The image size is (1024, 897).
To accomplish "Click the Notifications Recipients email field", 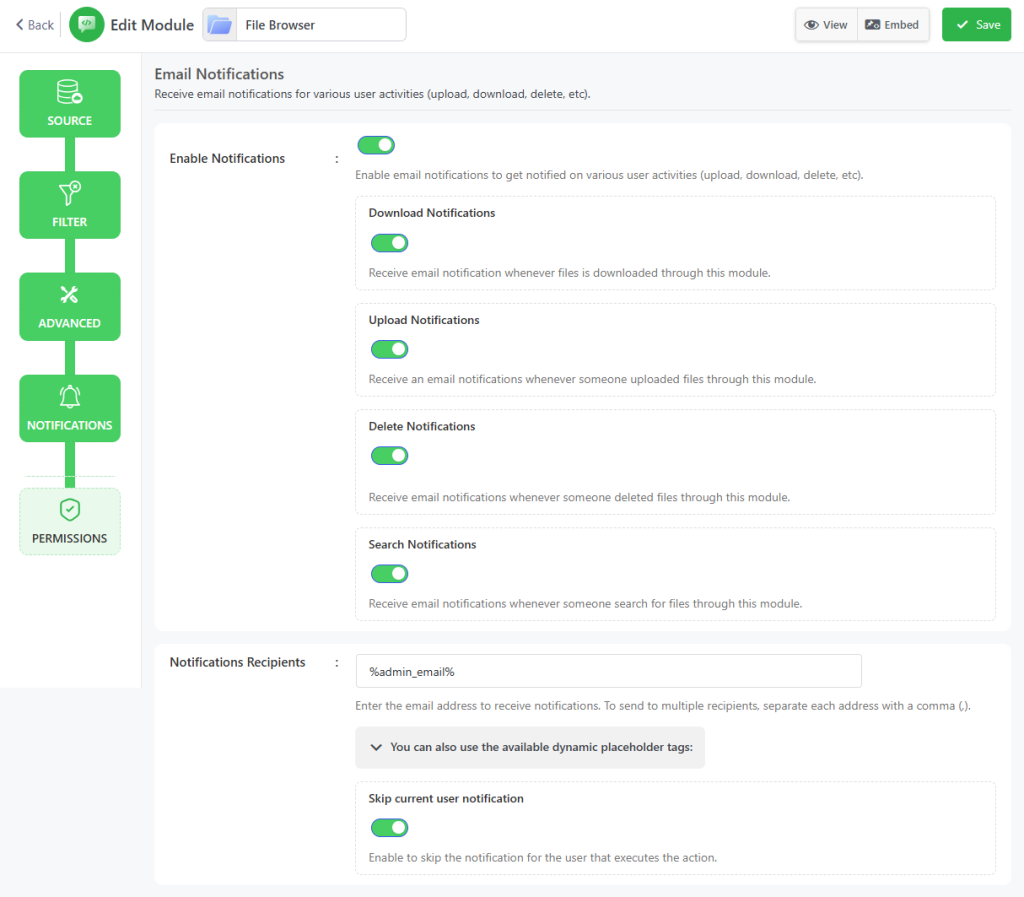I will 608,671.
